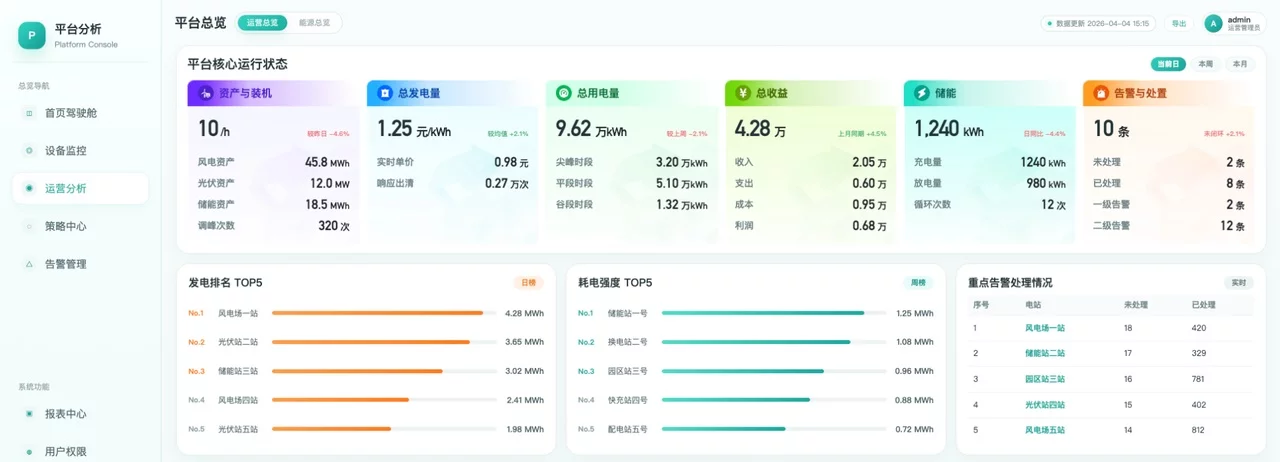Screen dimensions: 1280x462
Task: Click the orange 告警与处置 card icon
Action: (x=1101, y=93)
